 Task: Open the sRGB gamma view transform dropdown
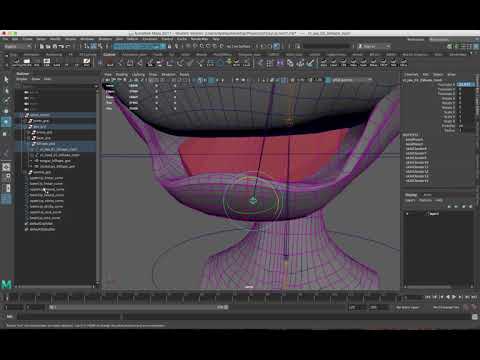coord(352,80)
